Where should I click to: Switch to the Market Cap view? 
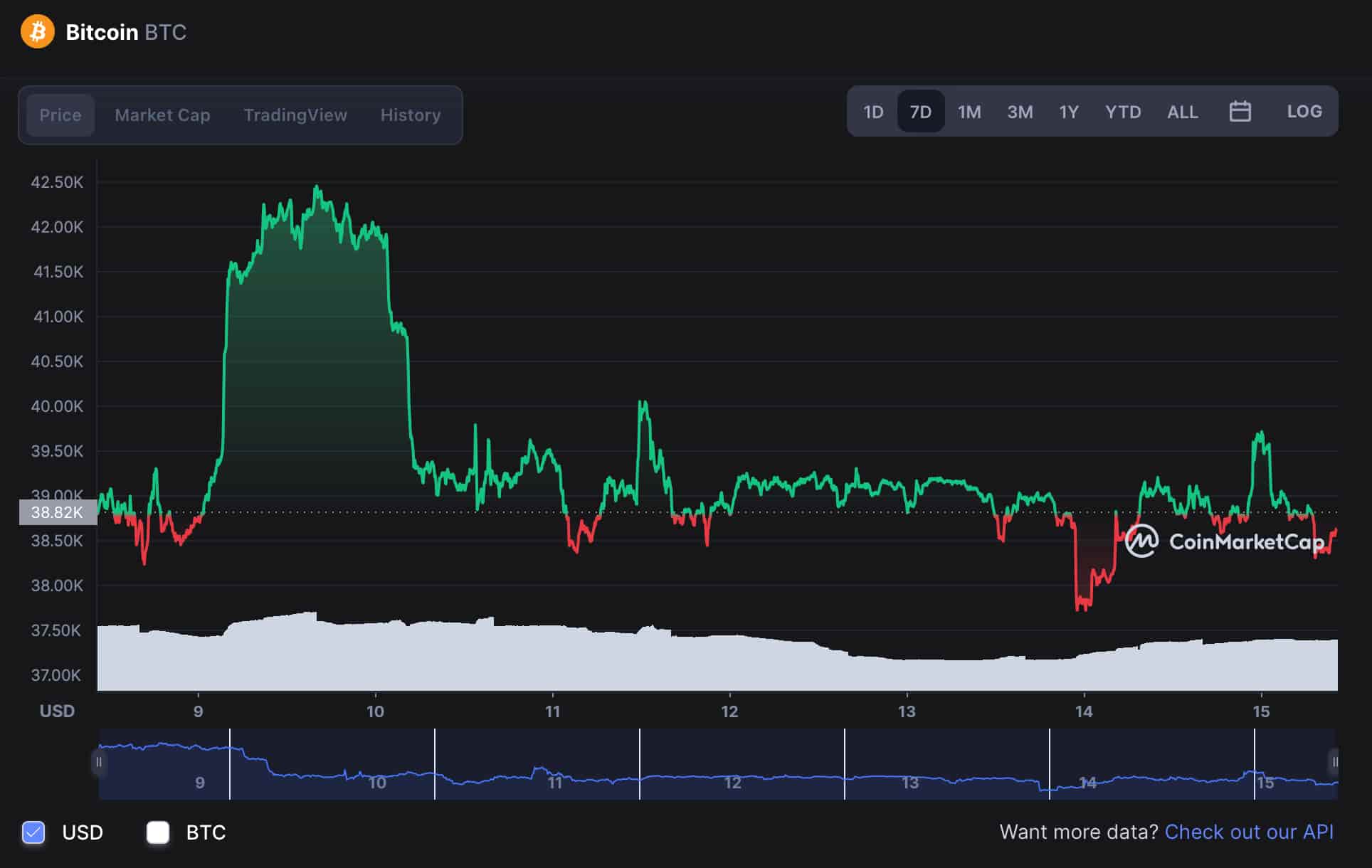tap(162, 115)
